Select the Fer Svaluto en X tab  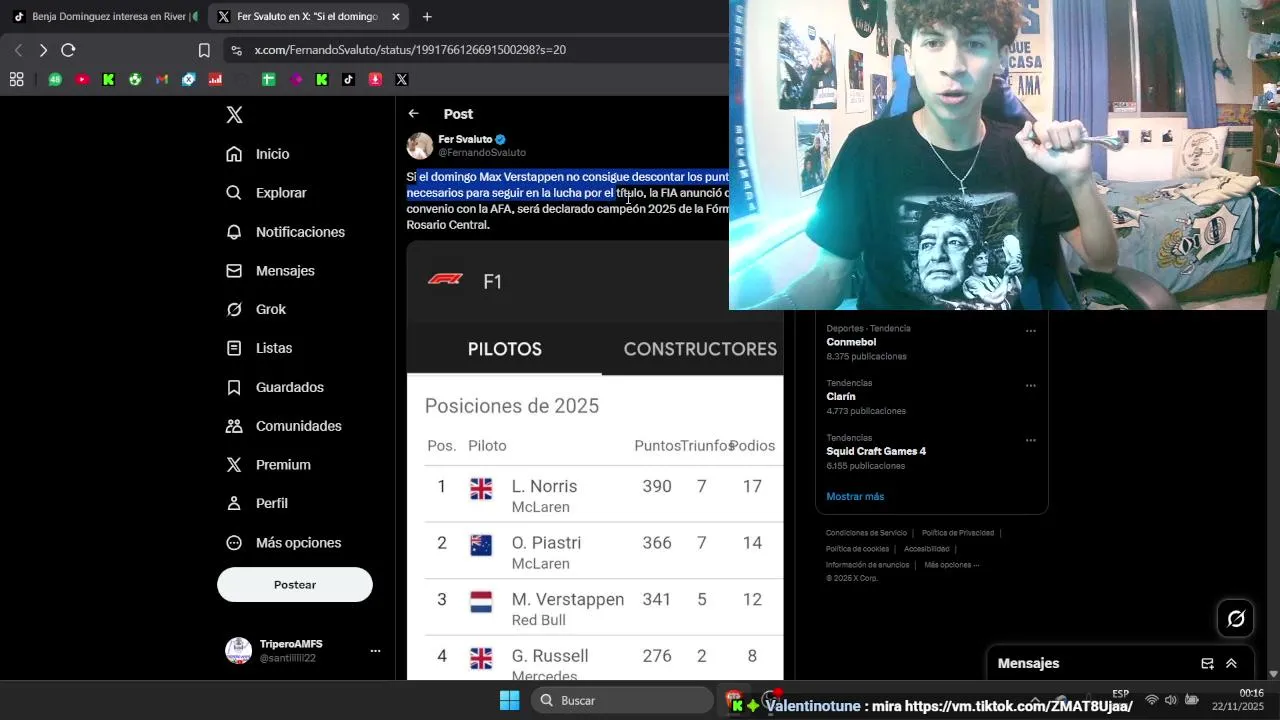[309, 17]
